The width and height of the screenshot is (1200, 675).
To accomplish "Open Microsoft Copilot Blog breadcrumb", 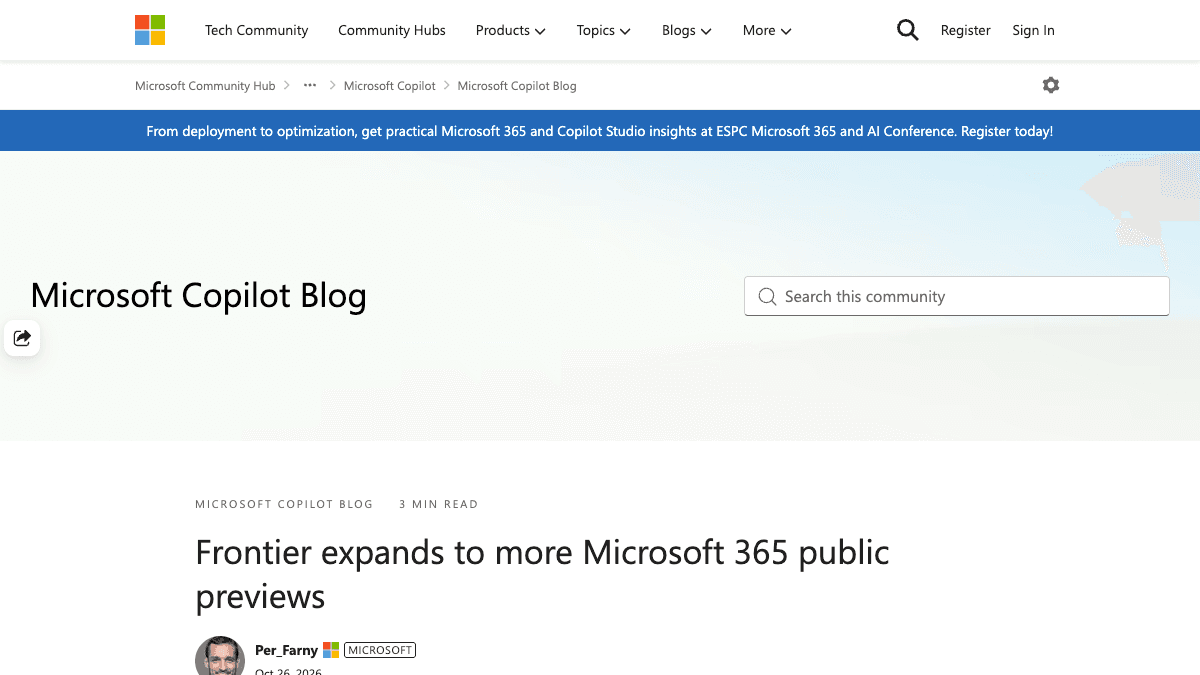I will point(517,86).
